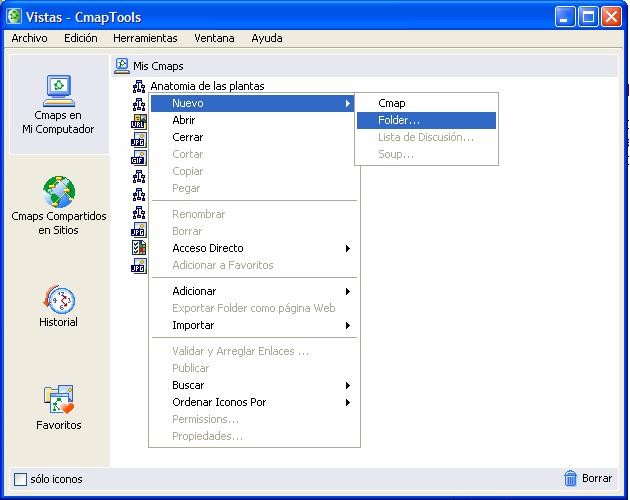Minimize the CmapTools window
This screenshot has width=630, height=500.
(565, 17)
